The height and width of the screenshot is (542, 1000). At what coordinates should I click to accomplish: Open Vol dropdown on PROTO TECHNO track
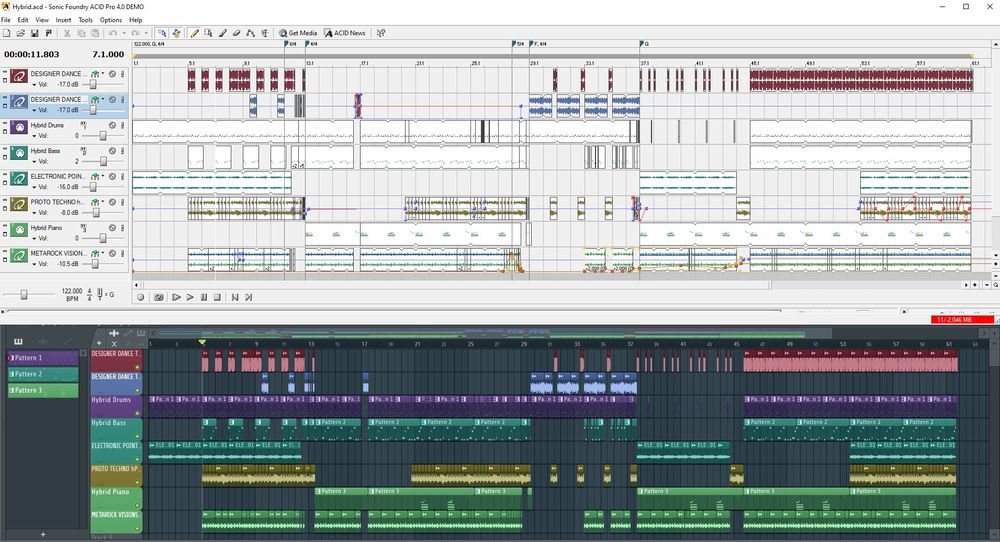point(34,212)
